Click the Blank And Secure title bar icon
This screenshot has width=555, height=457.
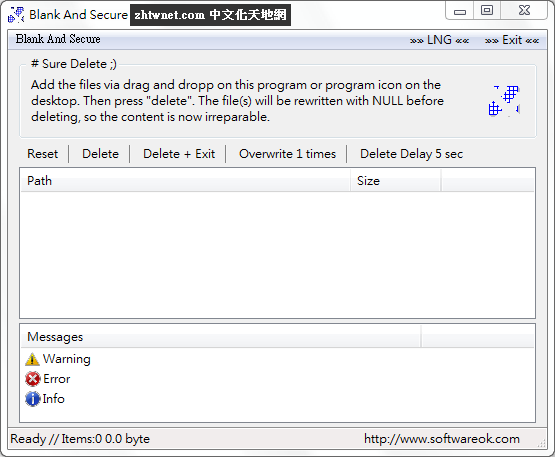click(16, 15)
